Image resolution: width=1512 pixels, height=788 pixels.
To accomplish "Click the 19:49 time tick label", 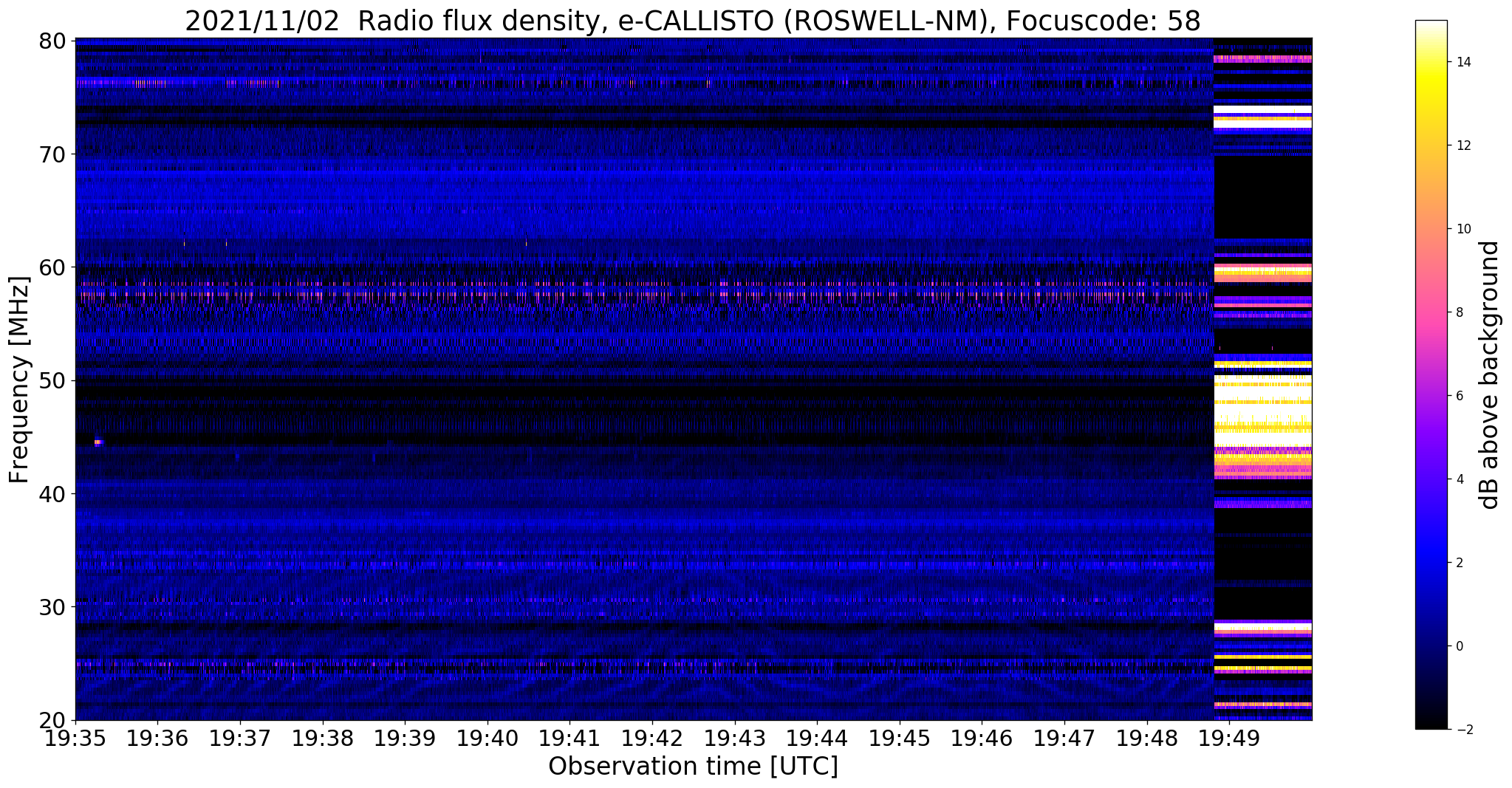I will (1228, 739).
